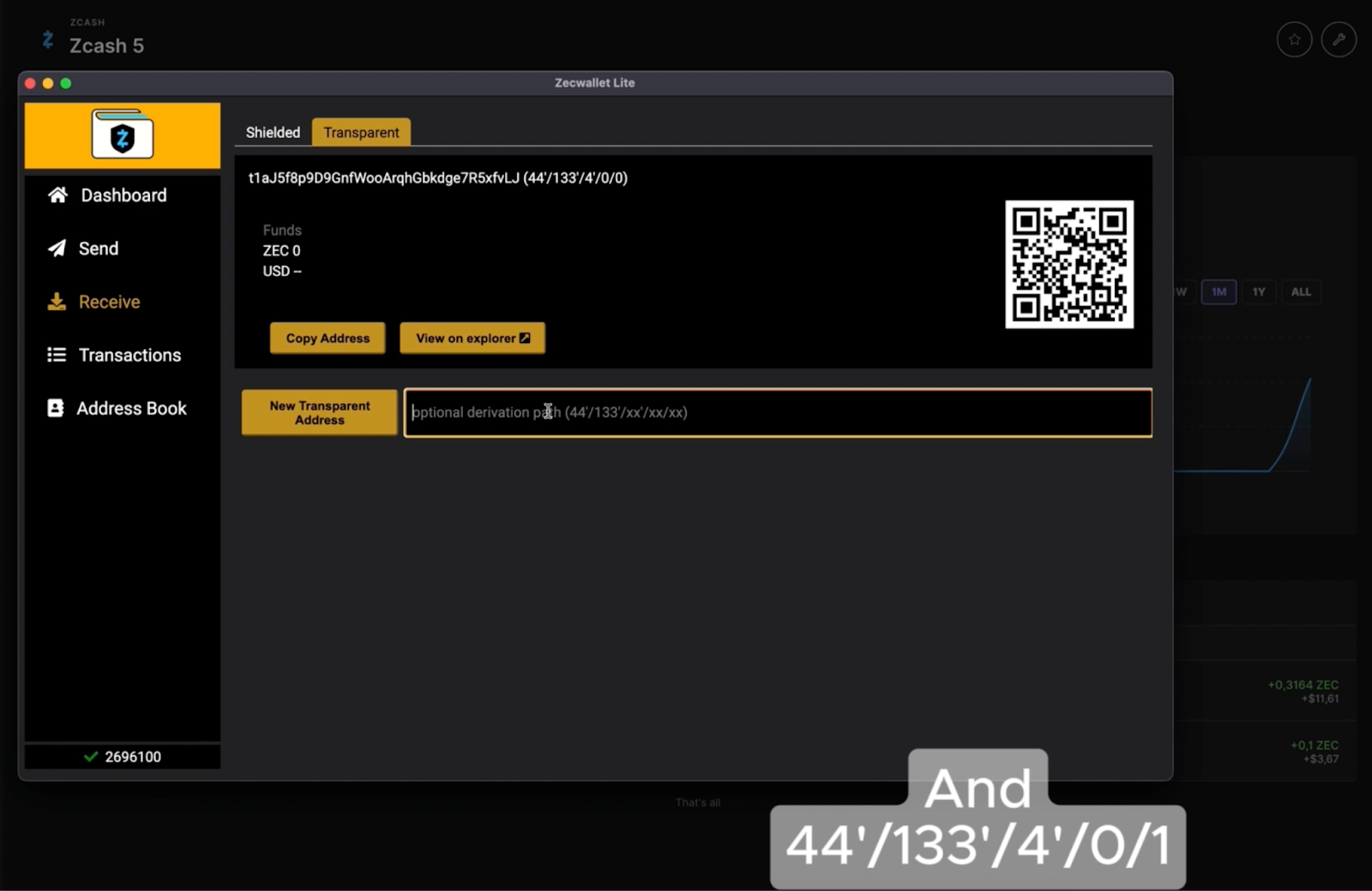This screenshot has height=891, width=1372.
Task: Select the 1M range in background chart
Action: (x=1219, y=292)
